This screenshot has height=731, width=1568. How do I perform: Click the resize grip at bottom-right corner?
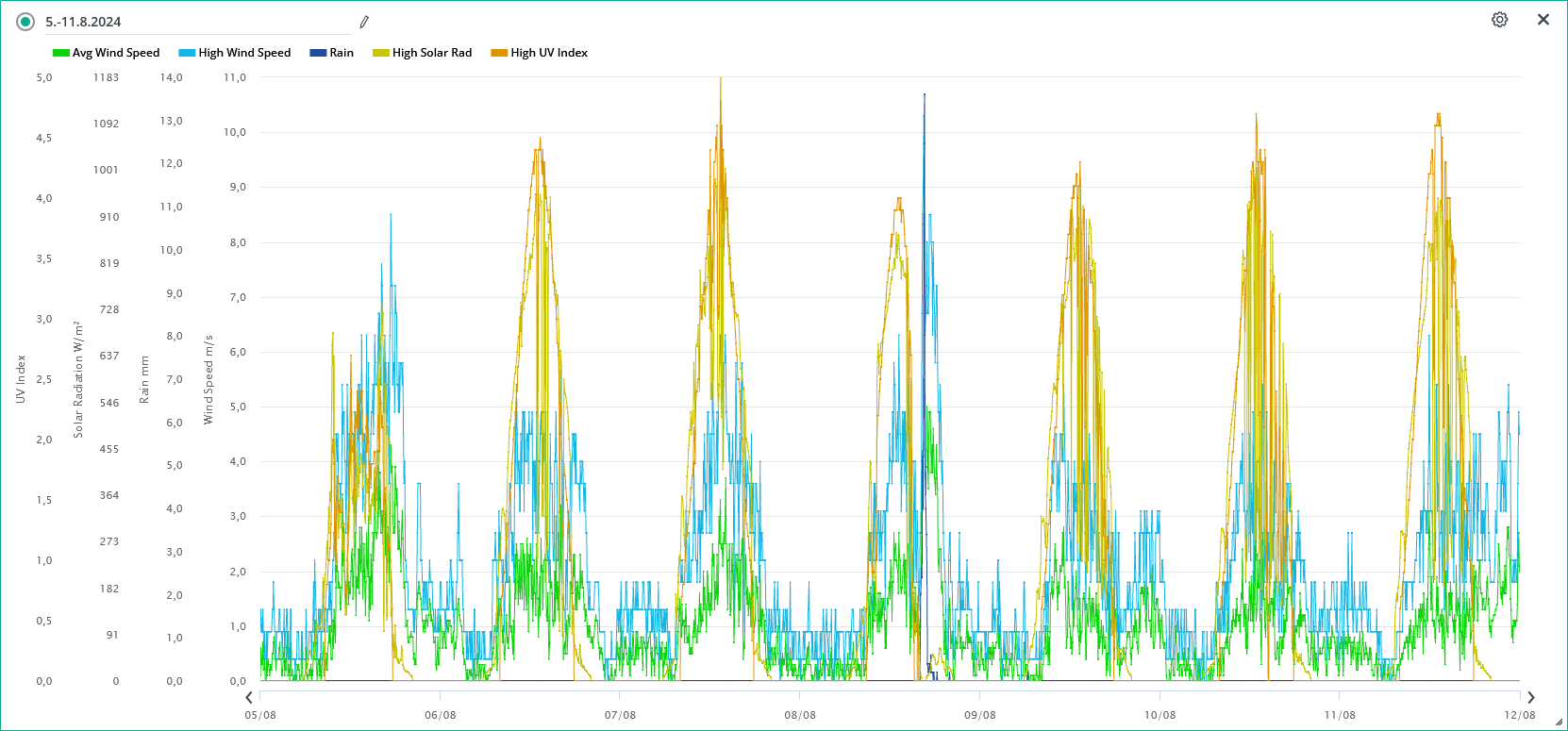pos(1559,723)
